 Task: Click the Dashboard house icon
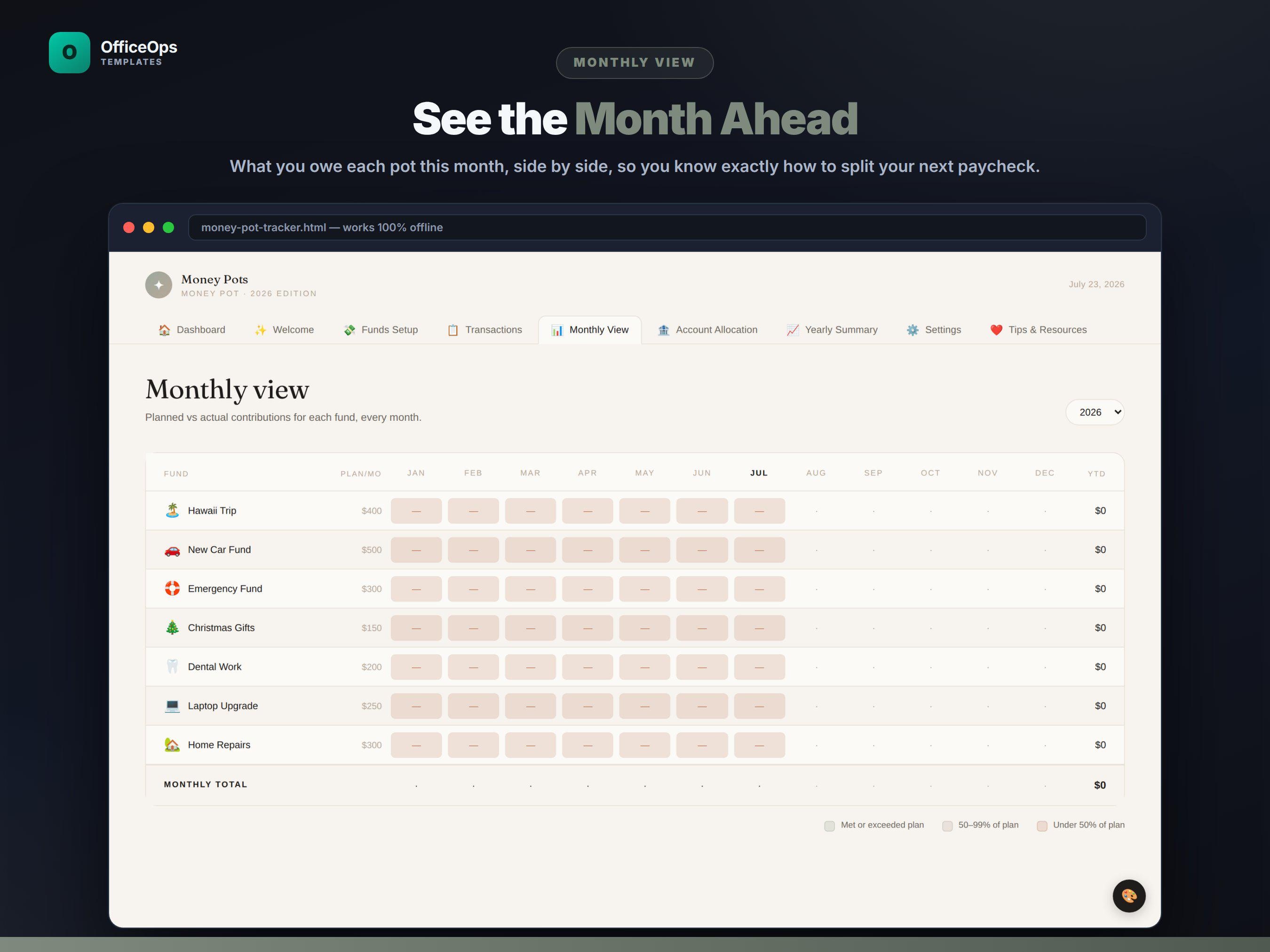[x=164, y=330]
